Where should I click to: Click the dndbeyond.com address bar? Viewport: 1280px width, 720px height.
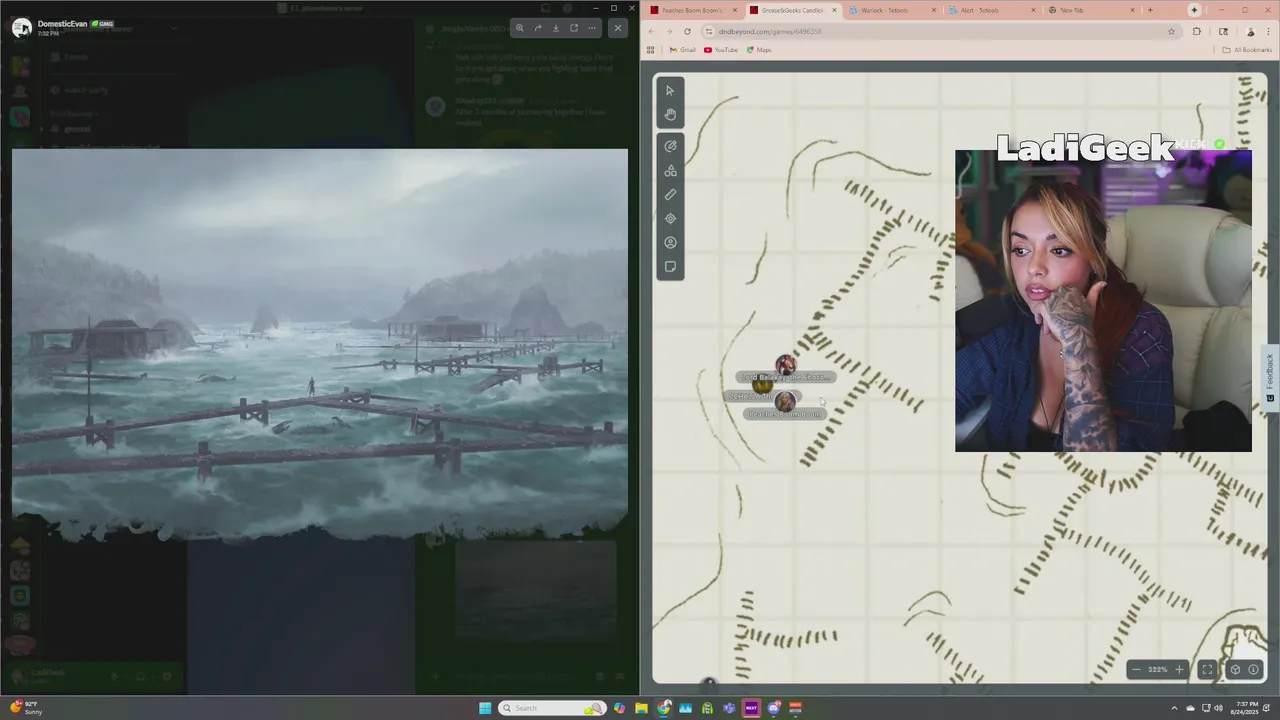tap(940, 31)
